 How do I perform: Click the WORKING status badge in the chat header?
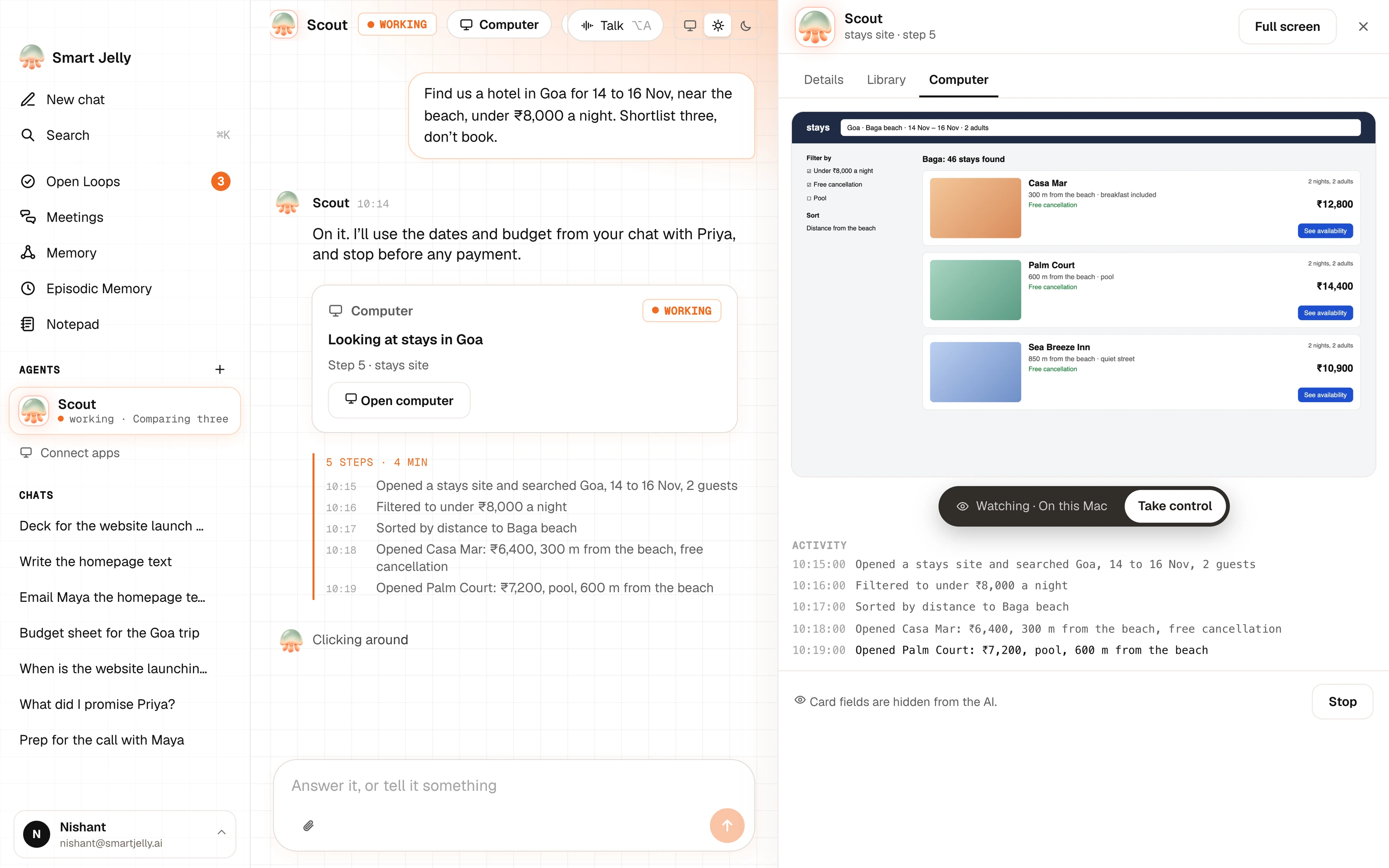(397, 25)
